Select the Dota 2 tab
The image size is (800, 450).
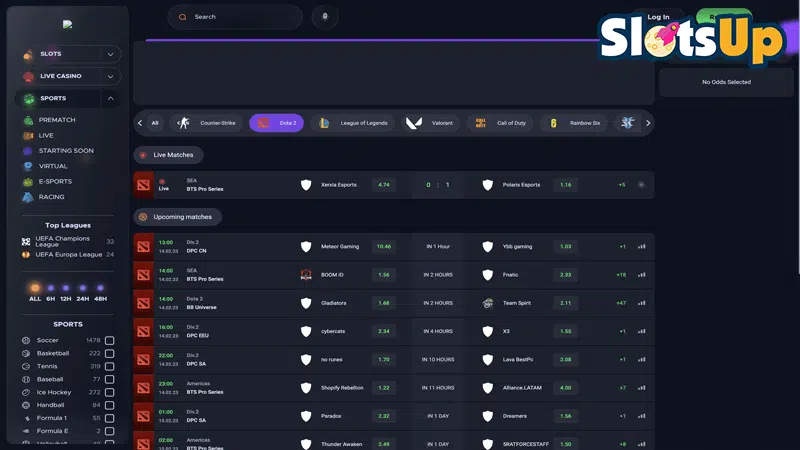tap(277, 123)
